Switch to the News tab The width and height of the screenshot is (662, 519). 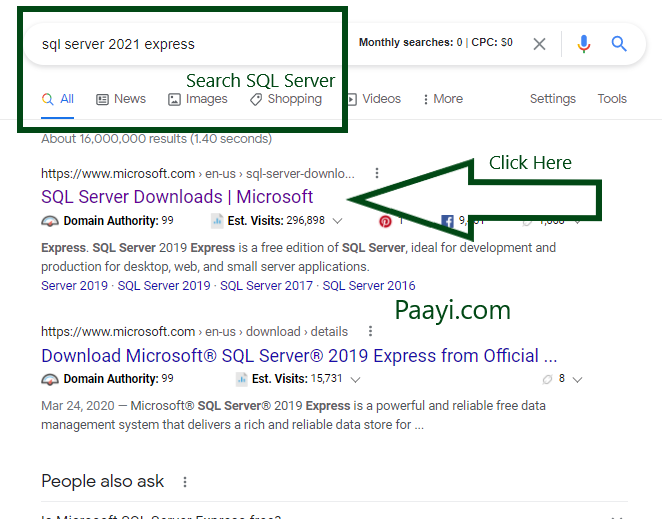(121, 99)
